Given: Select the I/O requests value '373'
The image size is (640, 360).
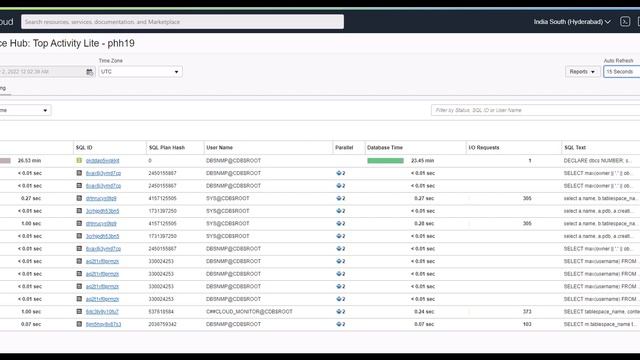Looking at the screenshot, I should [x=527, y=312].
